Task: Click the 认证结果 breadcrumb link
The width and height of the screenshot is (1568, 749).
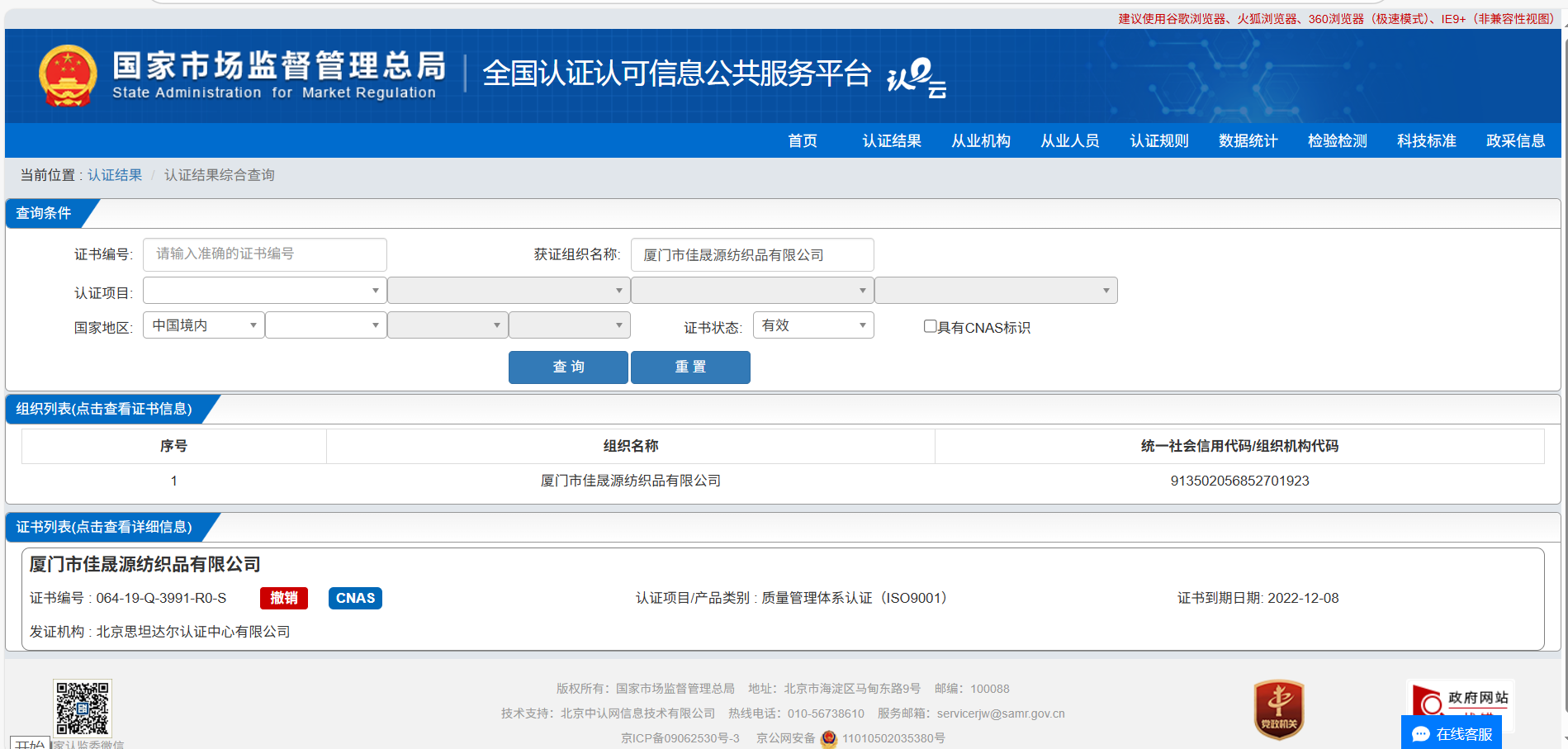Action: click(115, 175)
